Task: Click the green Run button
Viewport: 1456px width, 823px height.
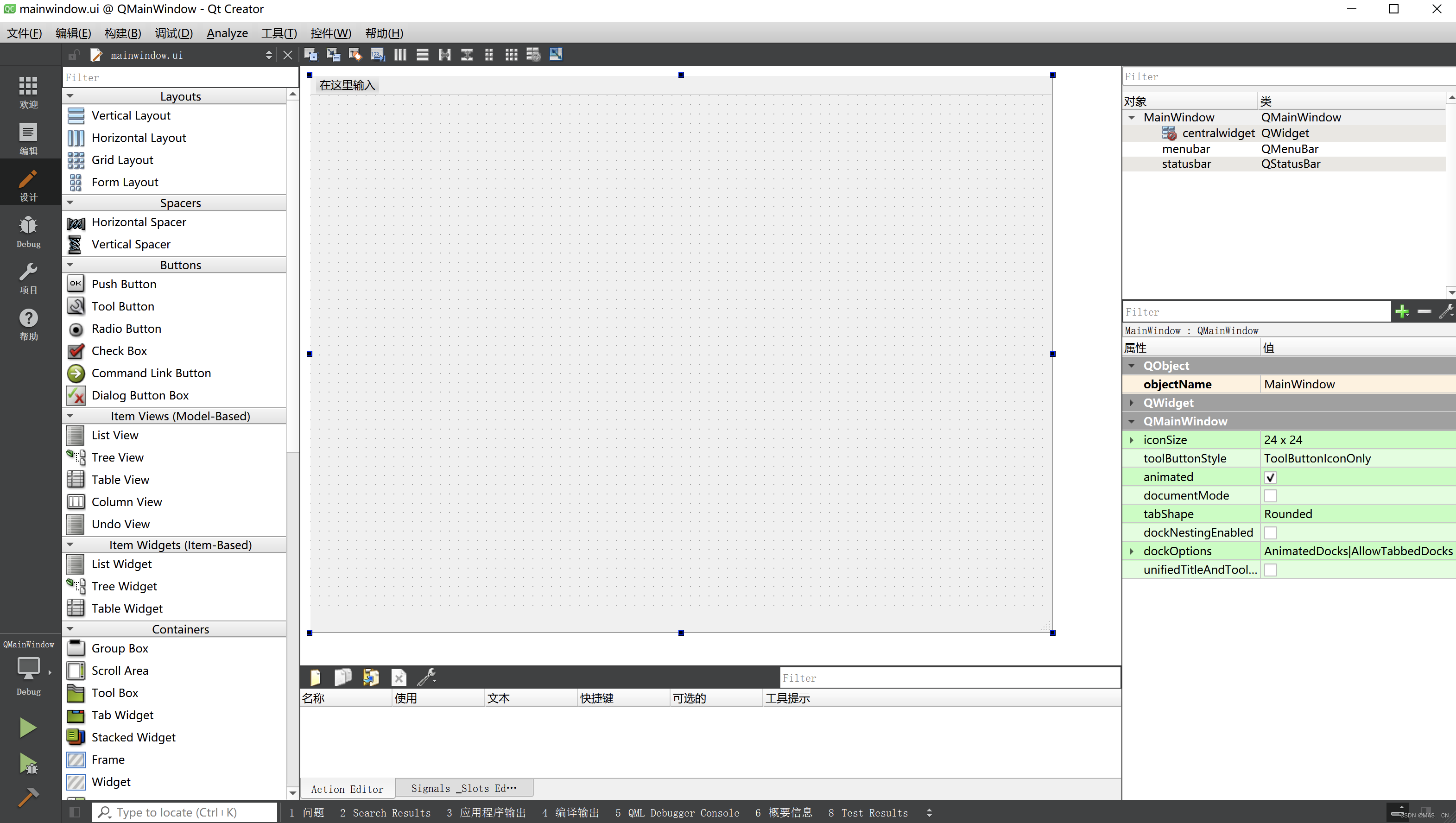Action: point(28,728)
